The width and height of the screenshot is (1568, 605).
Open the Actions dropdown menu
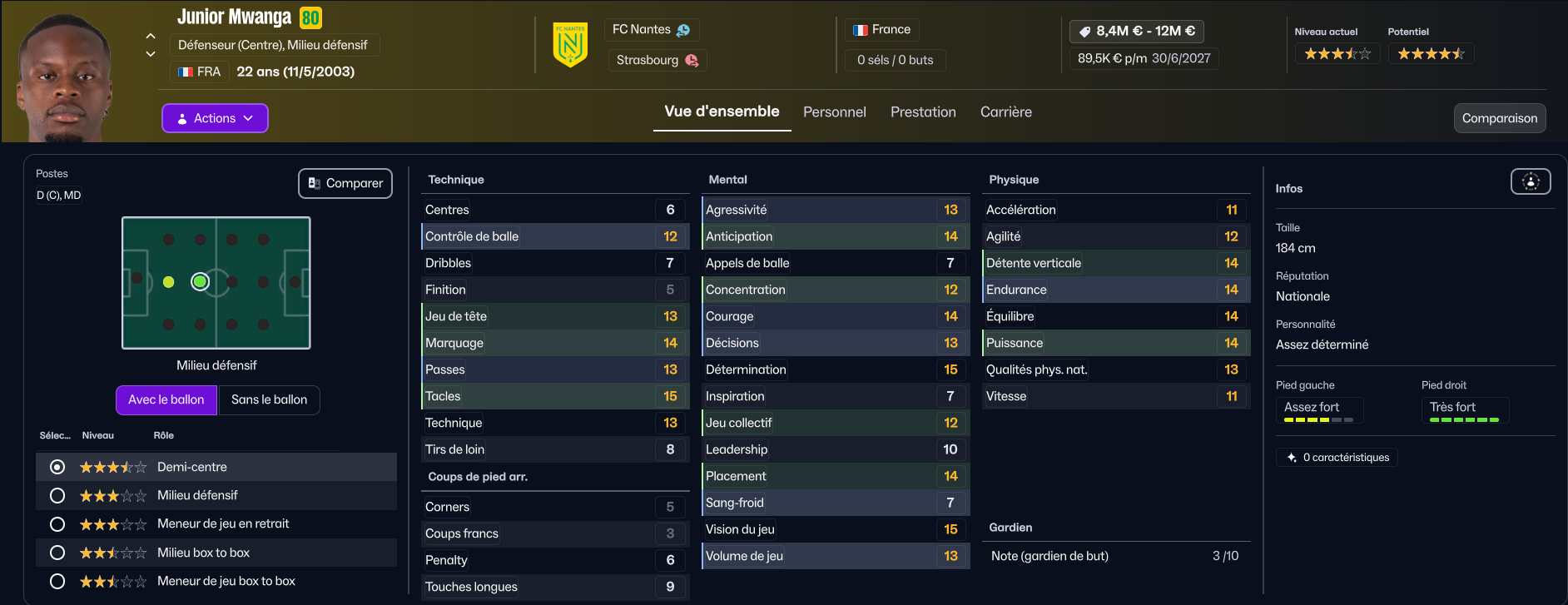[x=215, y=118]
